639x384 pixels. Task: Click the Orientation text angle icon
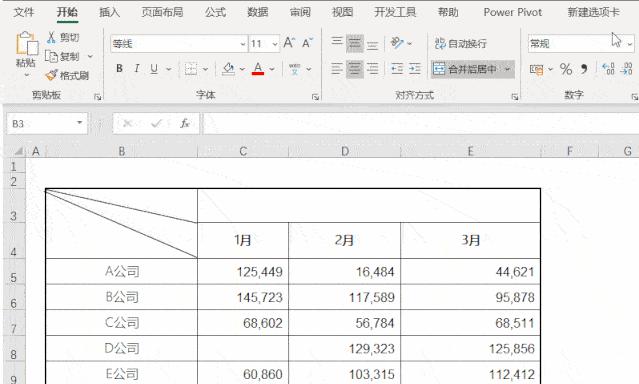pos(397,43)
